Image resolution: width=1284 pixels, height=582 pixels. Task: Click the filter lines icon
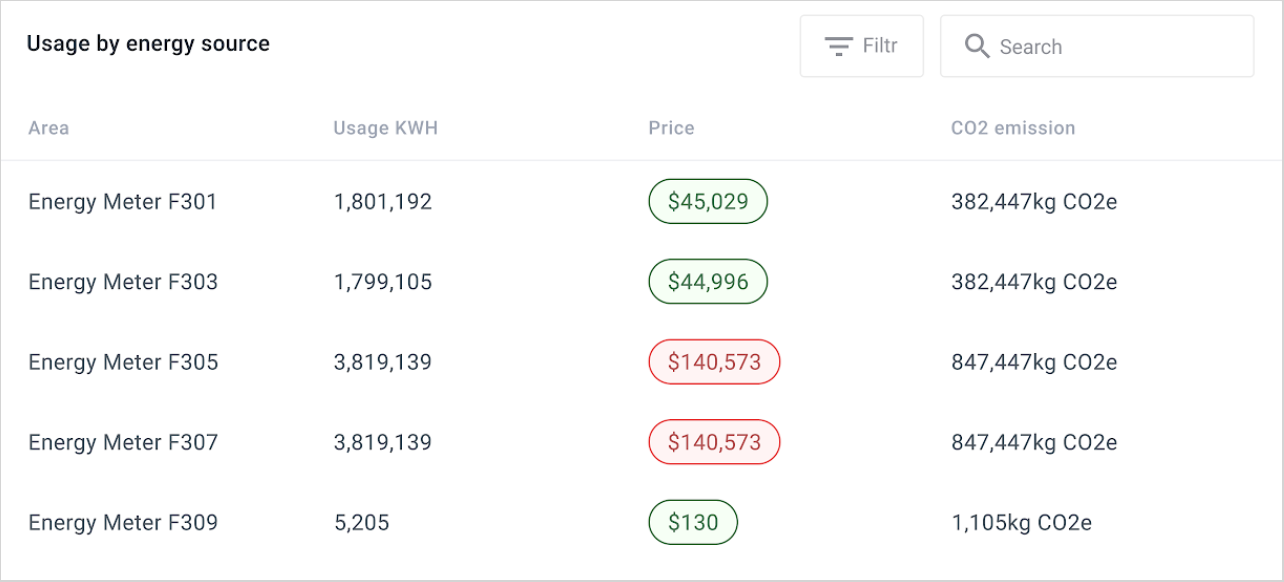[x=838, y=46]
